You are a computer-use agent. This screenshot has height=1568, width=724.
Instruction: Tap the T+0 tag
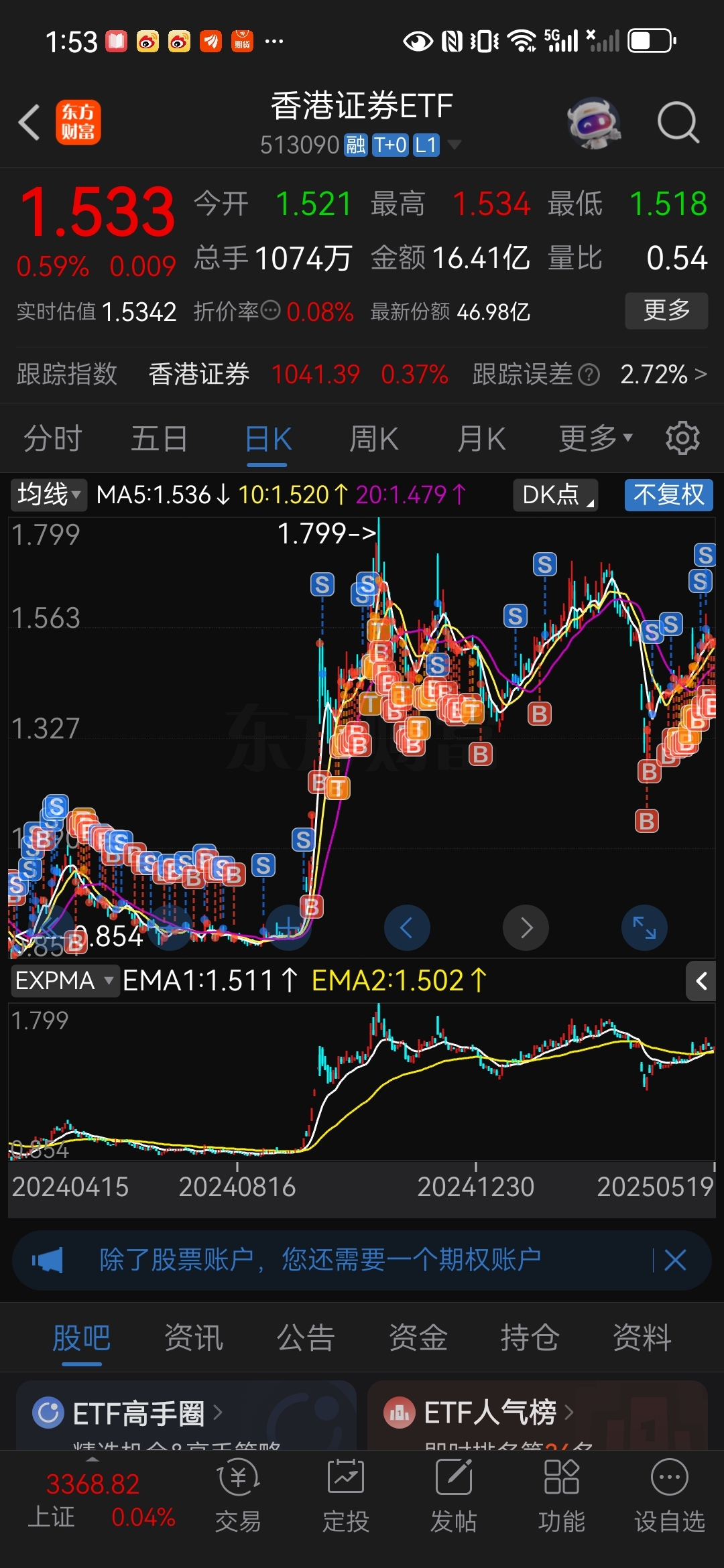point(390,145)
